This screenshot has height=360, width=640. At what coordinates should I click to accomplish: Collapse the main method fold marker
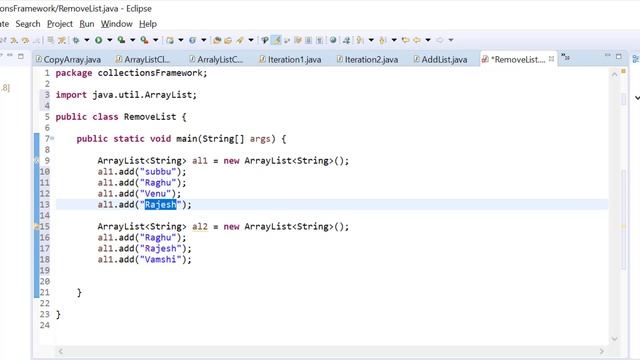click(52, 139)
